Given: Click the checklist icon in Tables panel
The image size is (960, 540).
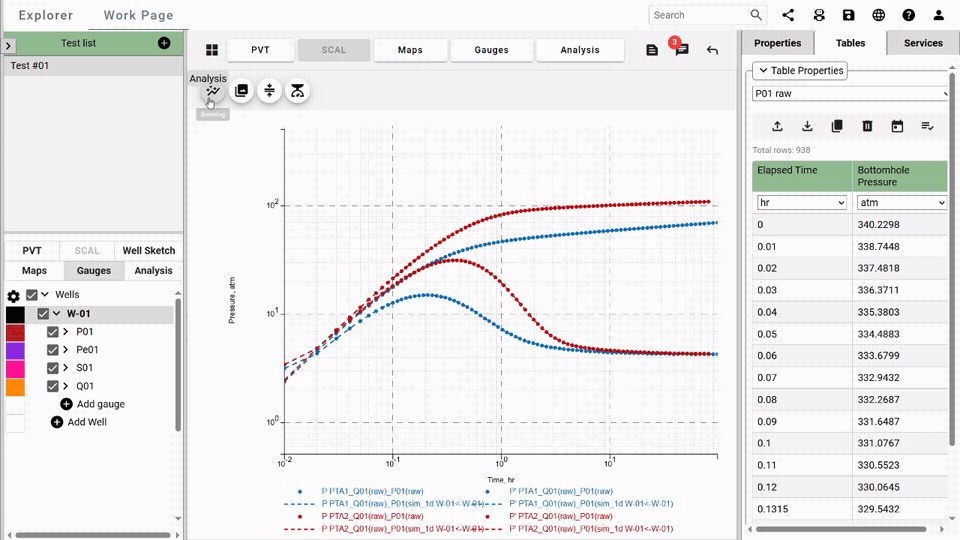Looking at the screenshot, I should click(x=927, y=126).
